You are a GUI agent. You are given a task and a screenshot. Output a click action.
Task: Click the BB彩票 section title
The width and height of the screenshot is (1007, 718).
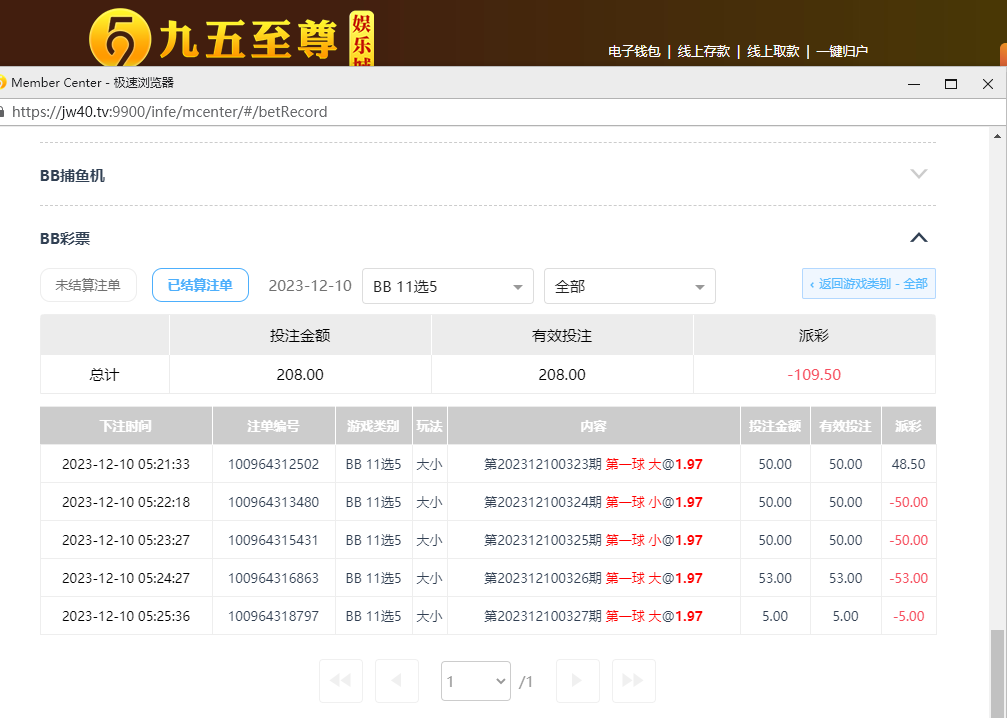coord(65,238)
